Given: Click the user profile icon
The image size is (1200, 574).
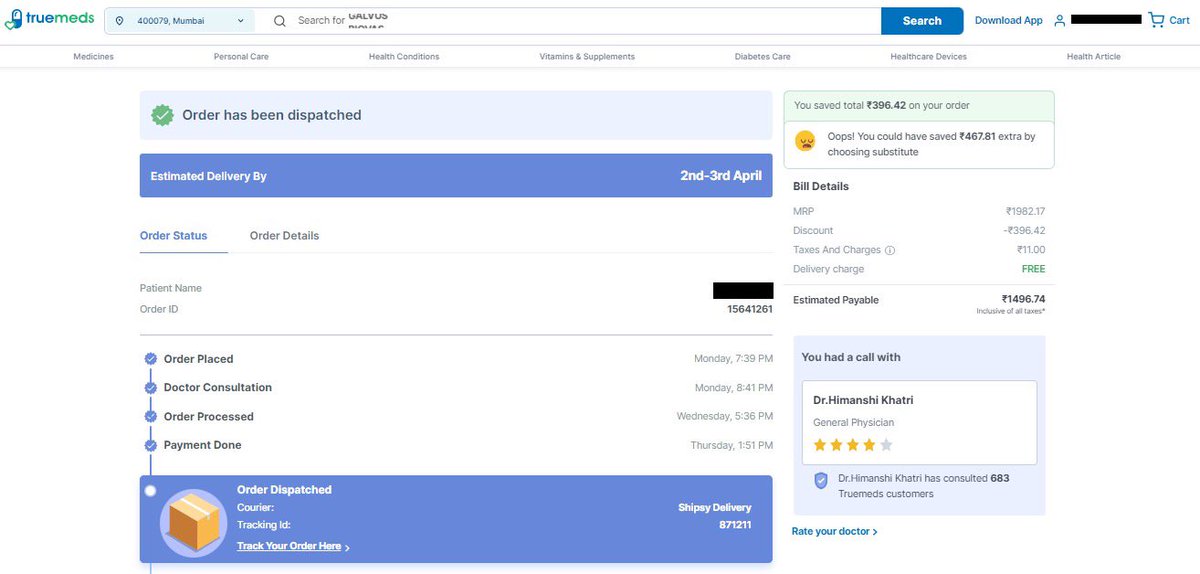Looking at the screenshot, I should (x=1059, y=20).
